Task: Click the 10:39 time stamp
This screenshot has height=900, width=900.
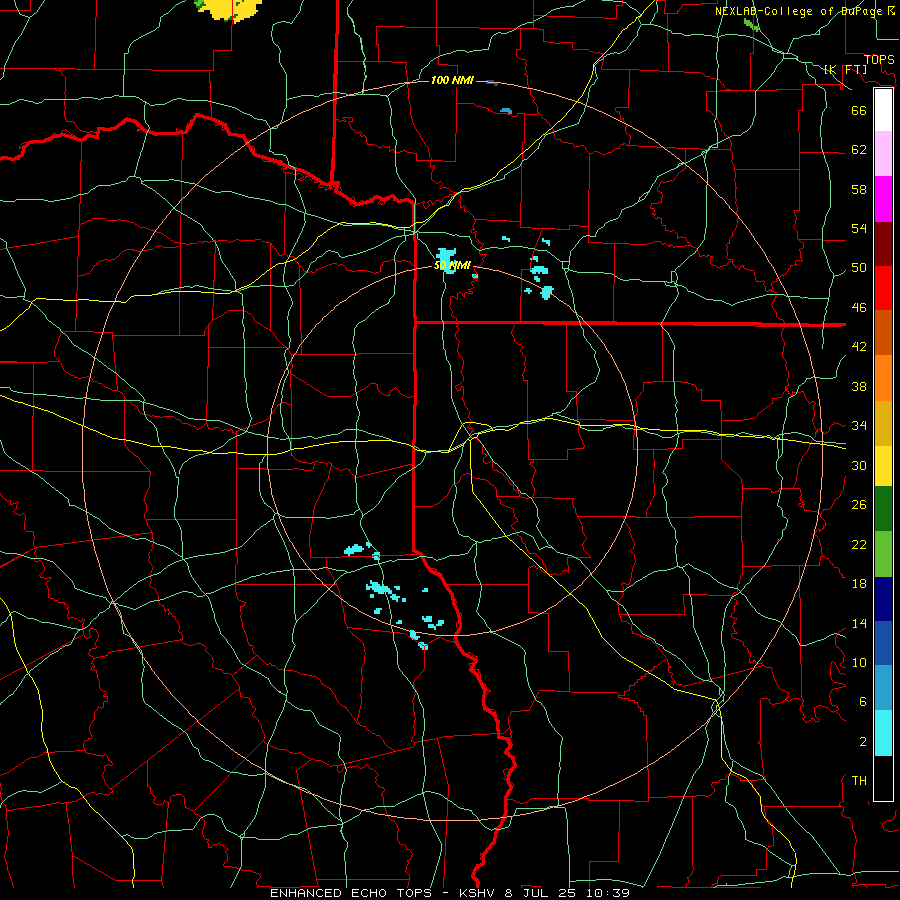Action: [608, 893]
